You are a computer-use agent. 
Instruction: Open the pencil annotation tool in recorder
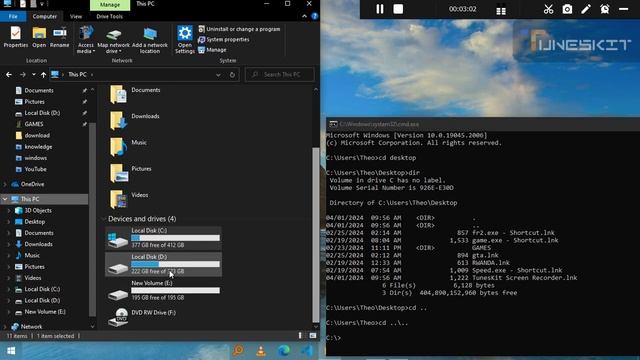tap(586, 9)
